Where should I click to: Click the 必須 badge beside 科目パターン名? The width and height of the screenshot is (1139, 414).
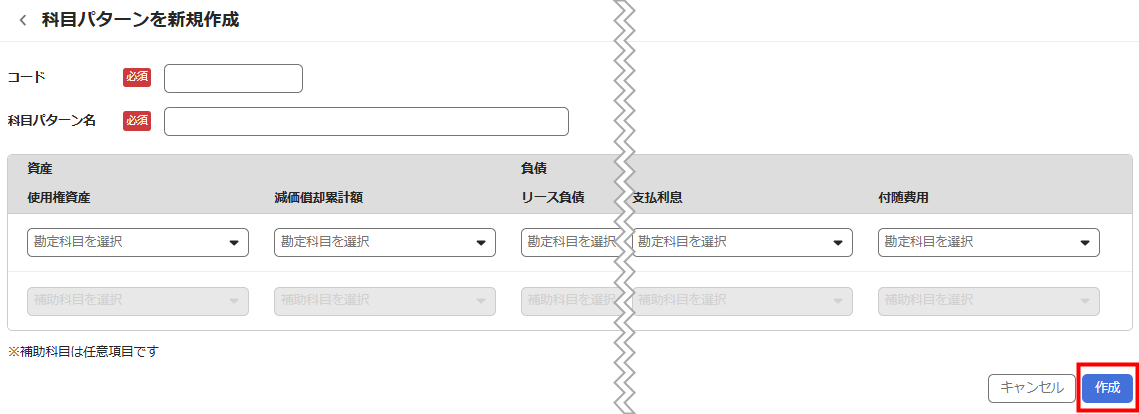pos(137,120)
